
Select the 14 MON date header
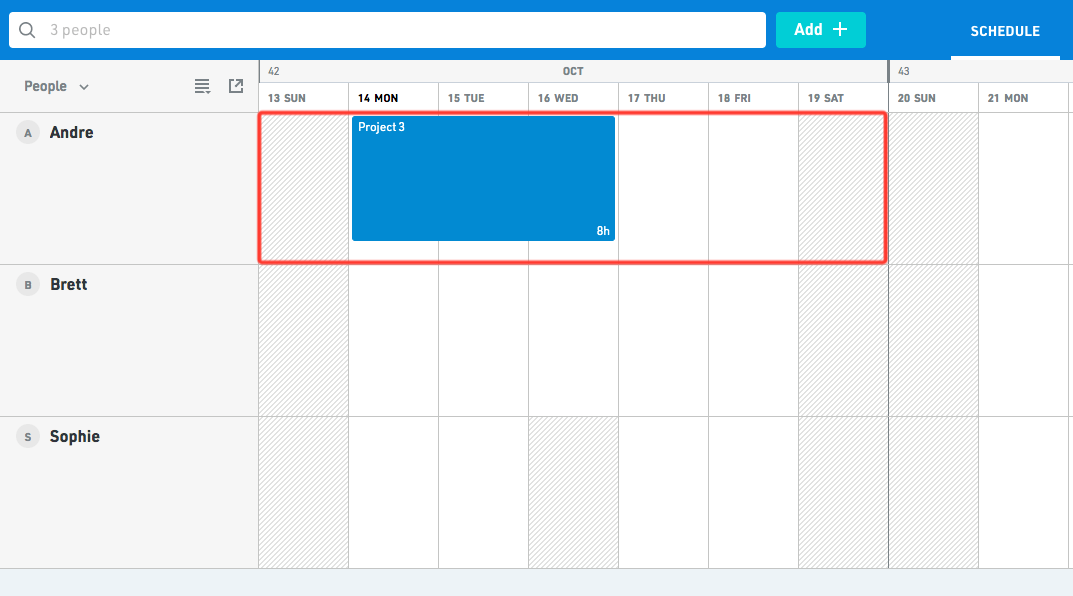378,98
